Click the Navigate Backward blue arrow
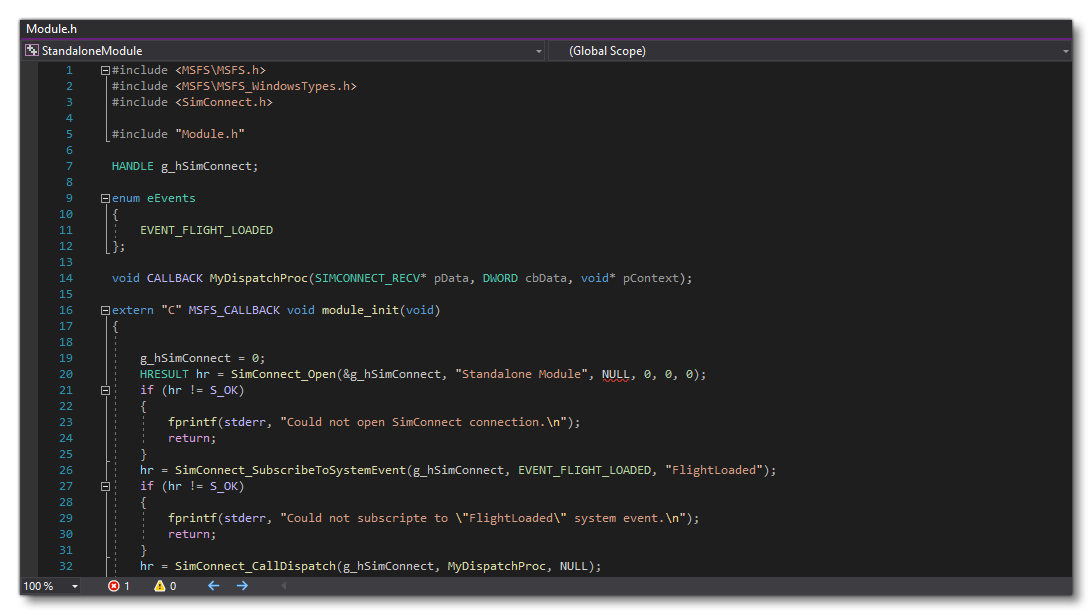The width and height of the screenshot is (1092, 615). (x=212, y=587)
